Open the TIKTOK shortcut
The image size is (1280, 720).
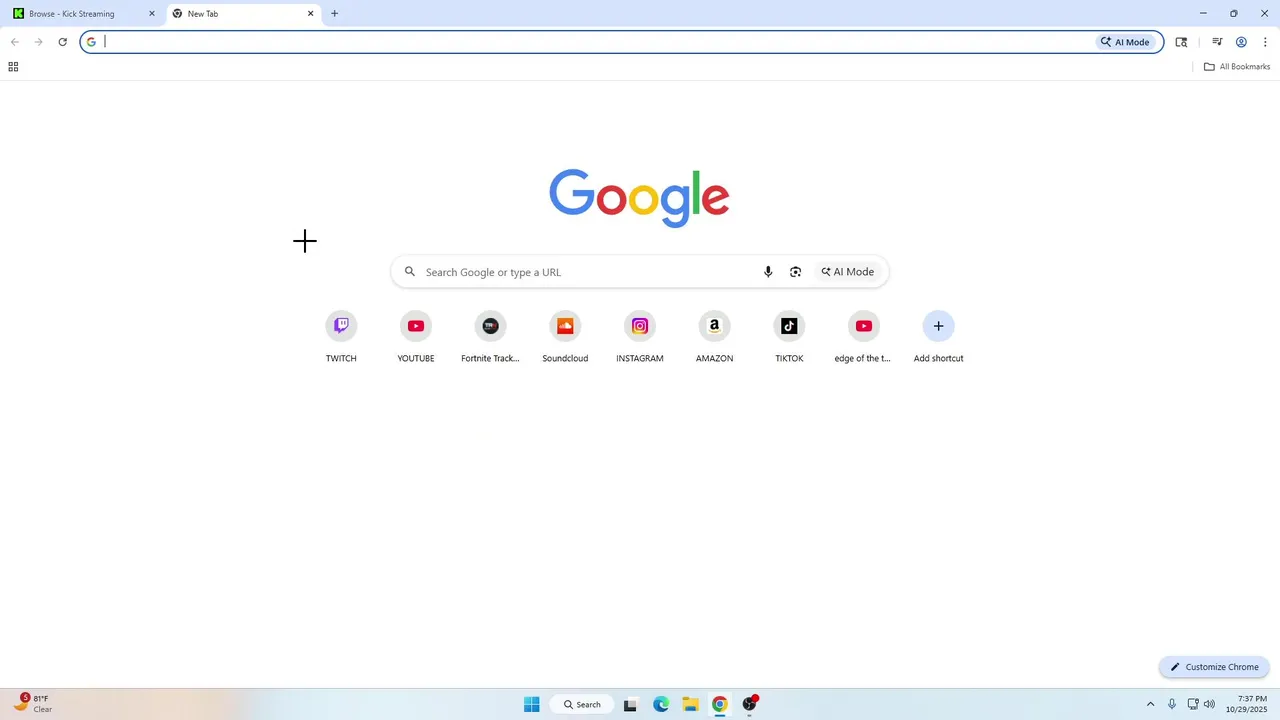[x=789, y=338]
